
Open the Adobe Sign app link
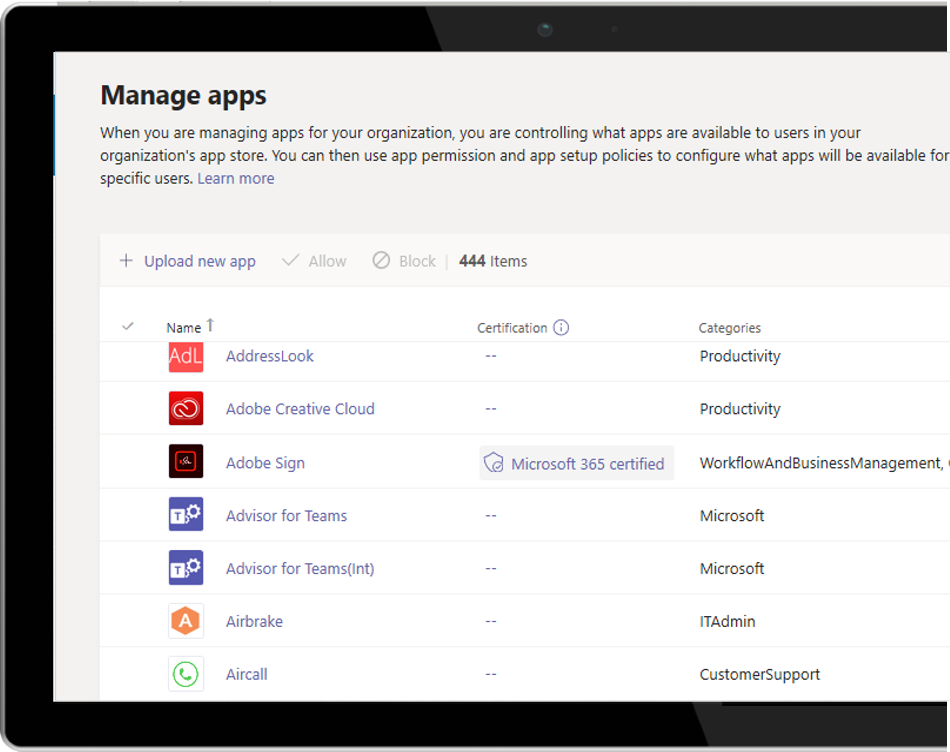point(265,463)
